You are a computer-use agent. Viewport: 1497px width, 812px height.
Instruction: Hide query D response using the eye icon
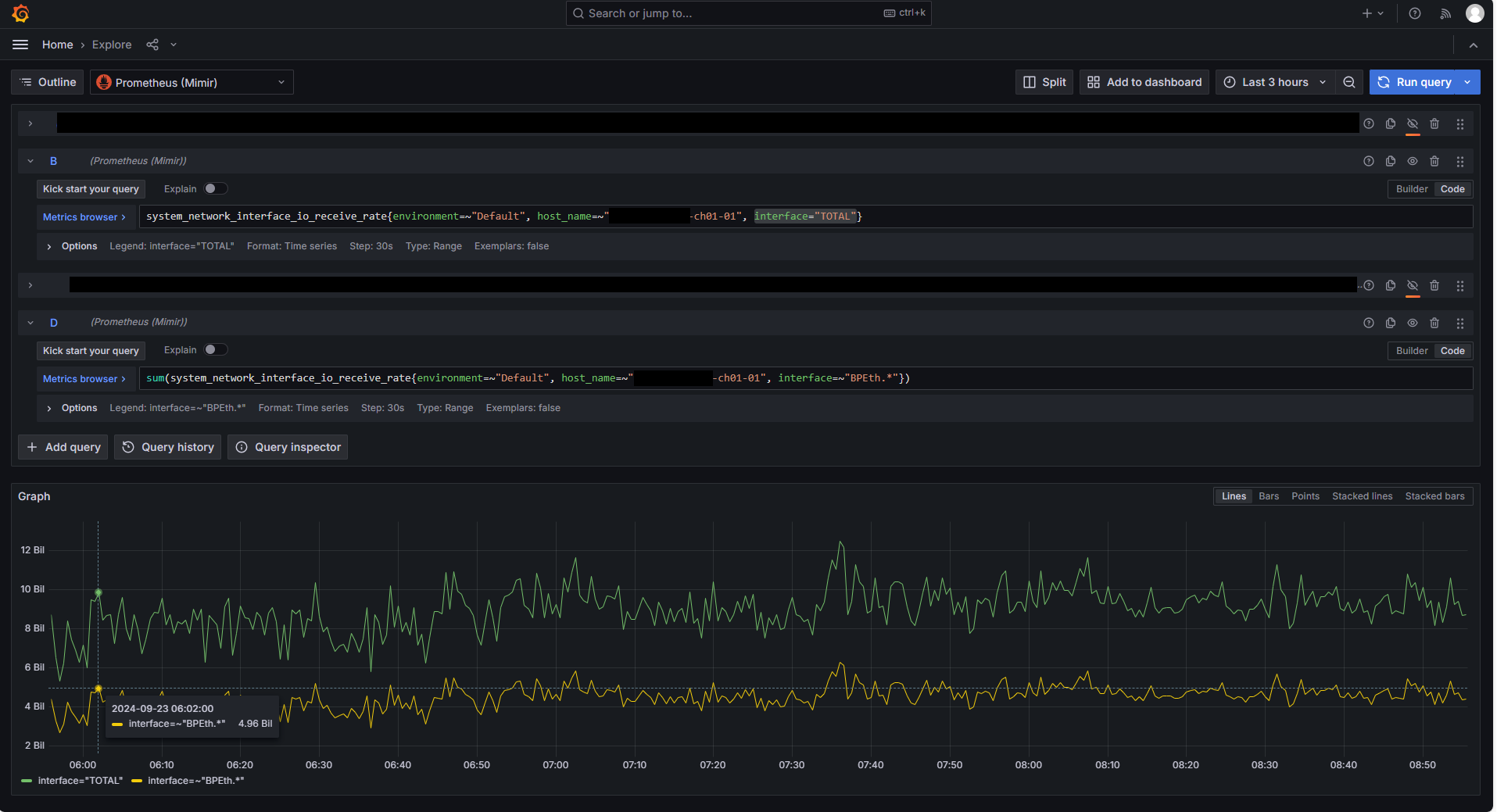pyautogui.click(x=1413, y=322)
